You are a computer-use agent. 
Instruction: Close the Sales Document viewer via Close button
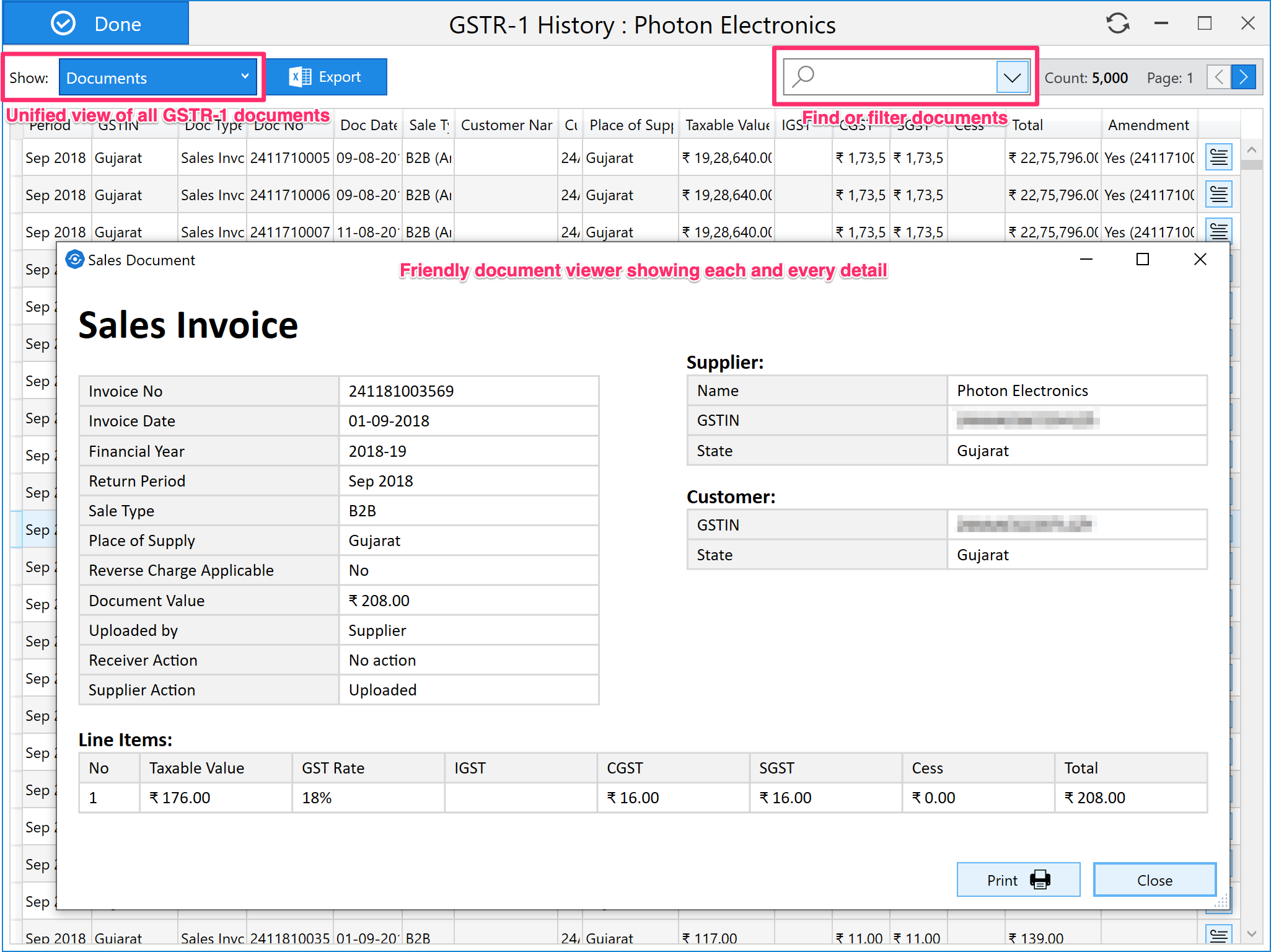point(1154,879)
